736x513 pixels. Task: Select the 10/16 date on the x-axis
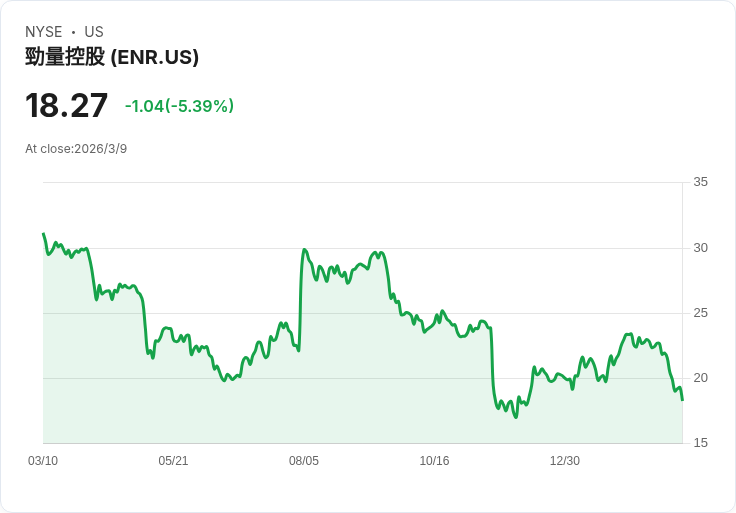click(434, 461)
